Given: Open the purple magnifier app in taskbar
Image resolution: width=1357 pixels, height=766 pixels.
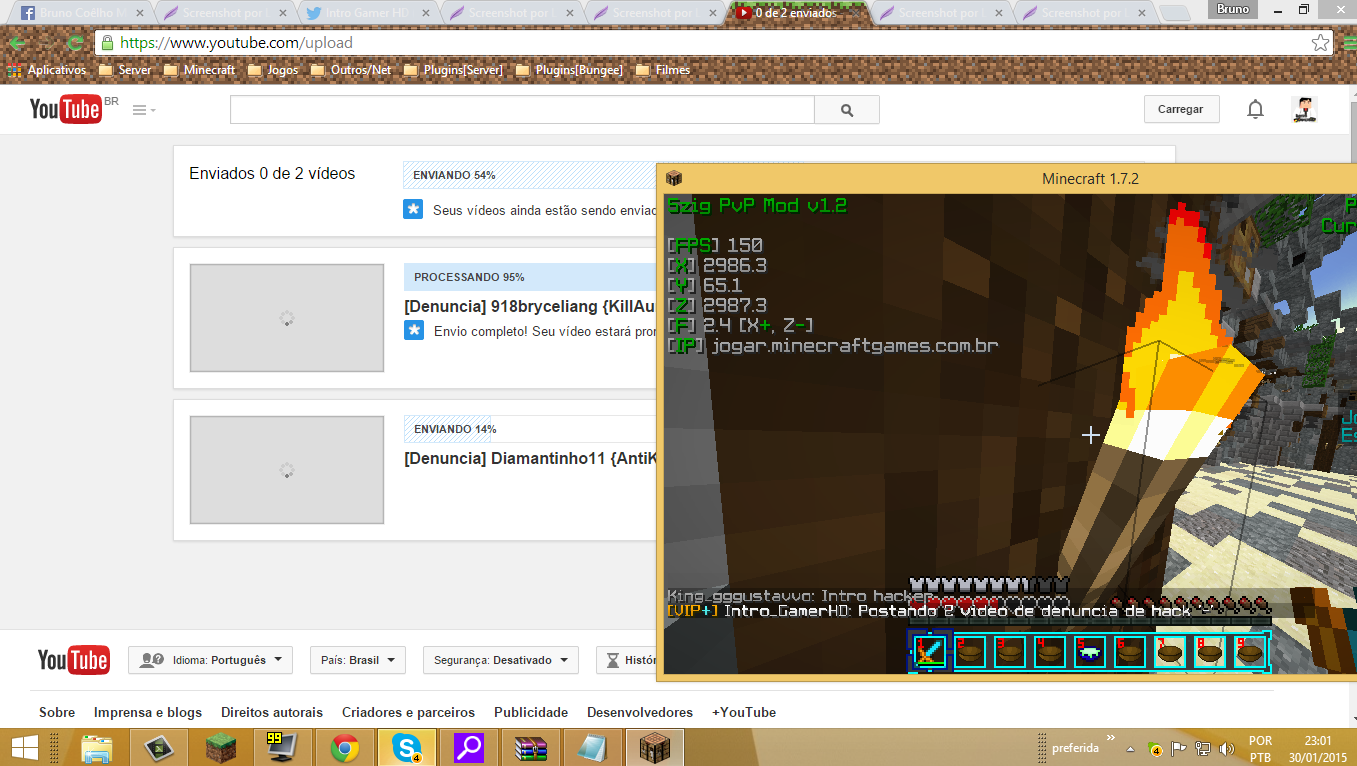Looking at the screenshot, I should [x=468, y=748].
